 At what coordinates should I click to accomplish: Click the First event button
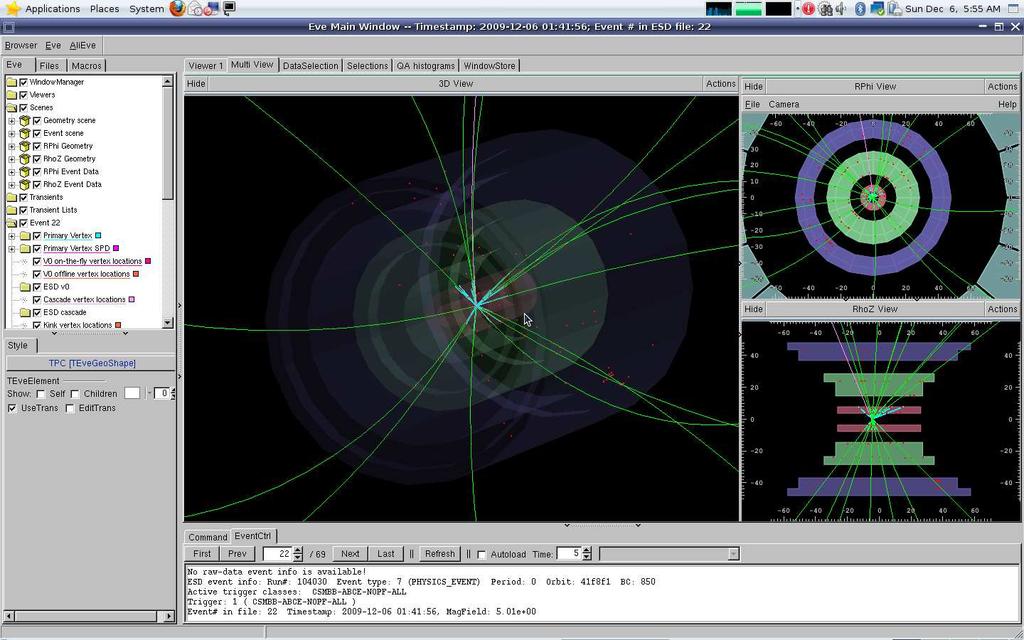(202, 554)
